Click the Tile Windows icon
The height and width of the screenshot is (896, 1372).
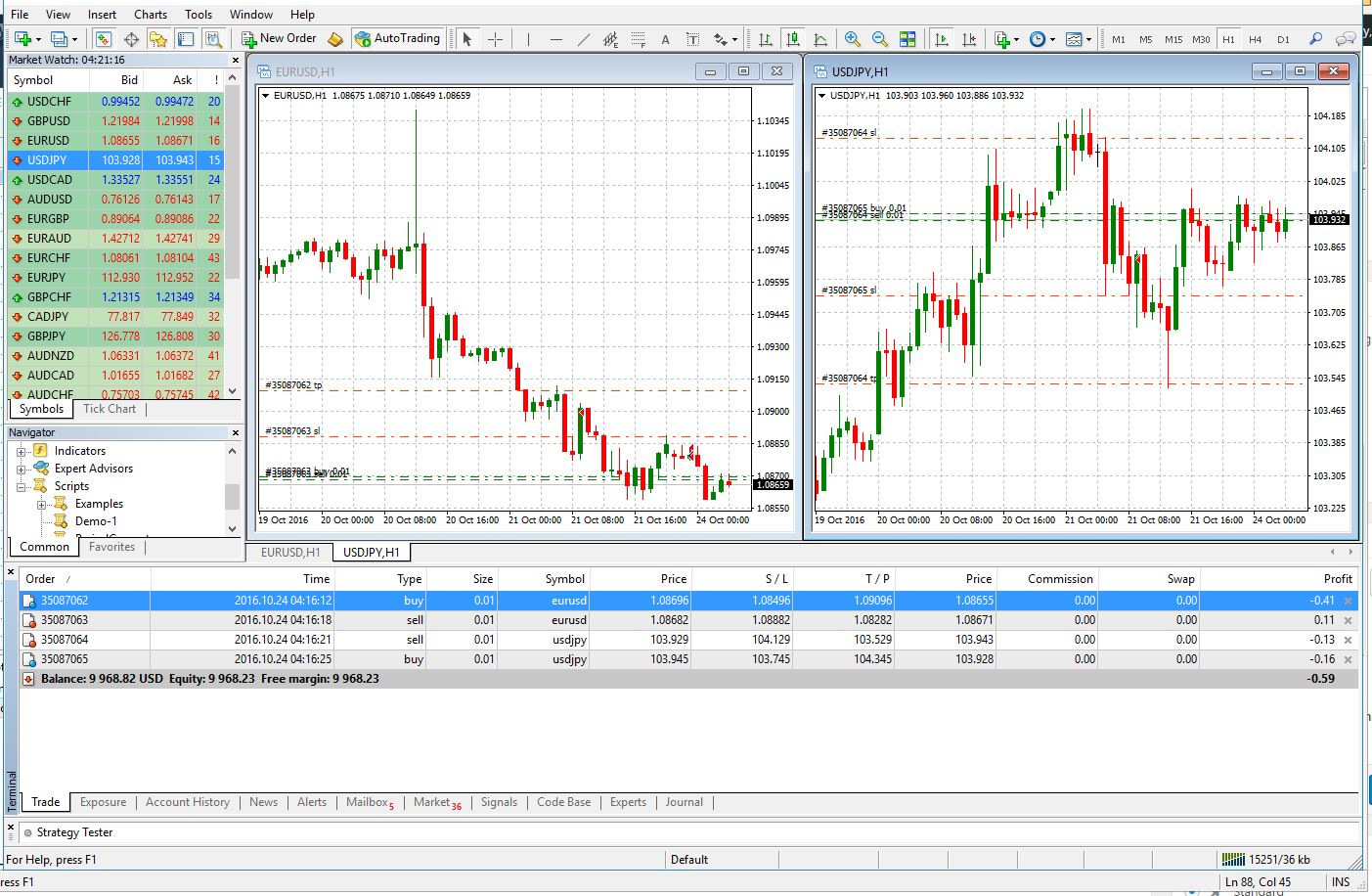(907, 39)
